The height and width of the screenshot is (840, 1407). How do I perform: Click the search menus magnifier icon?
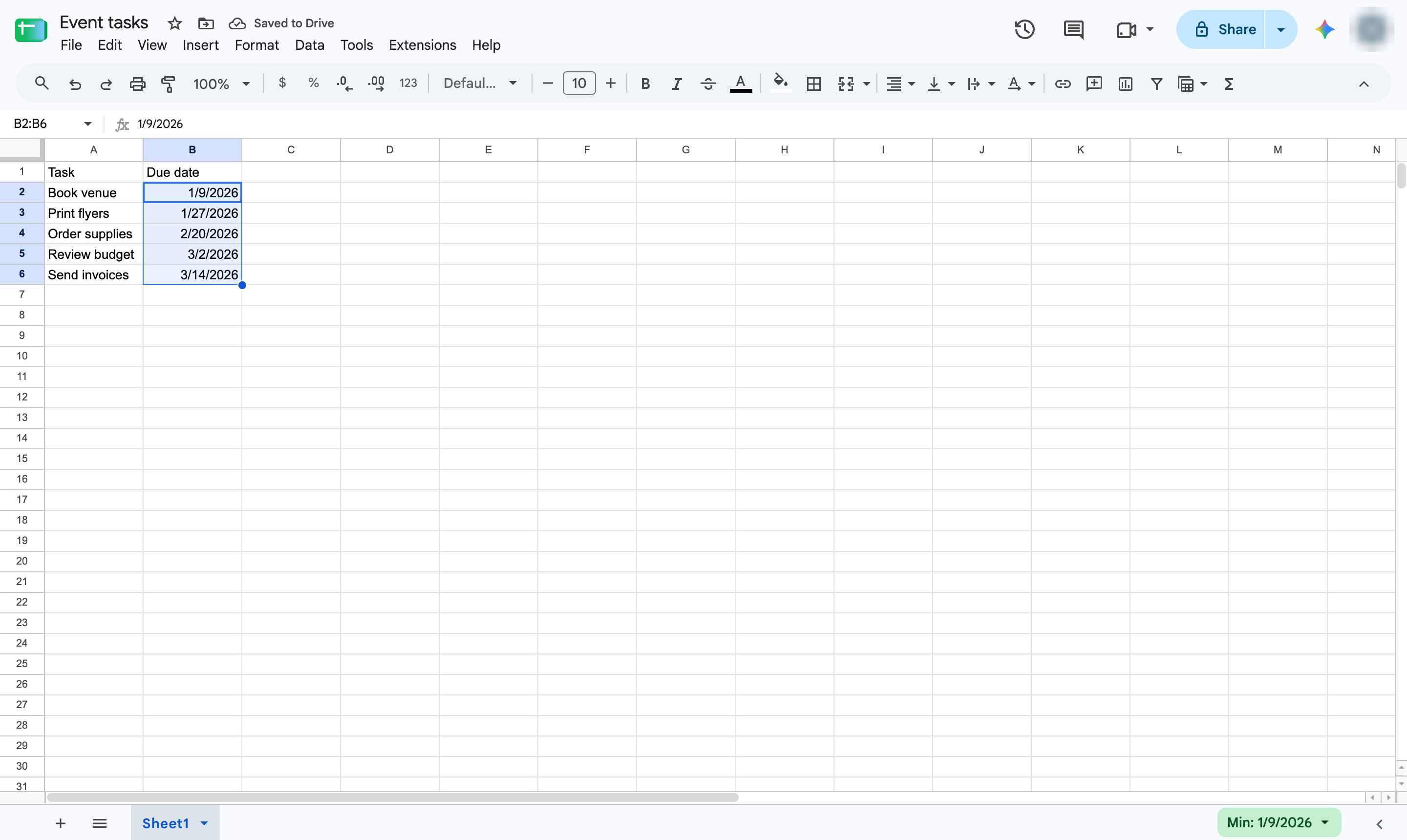(x=42, y=84)
